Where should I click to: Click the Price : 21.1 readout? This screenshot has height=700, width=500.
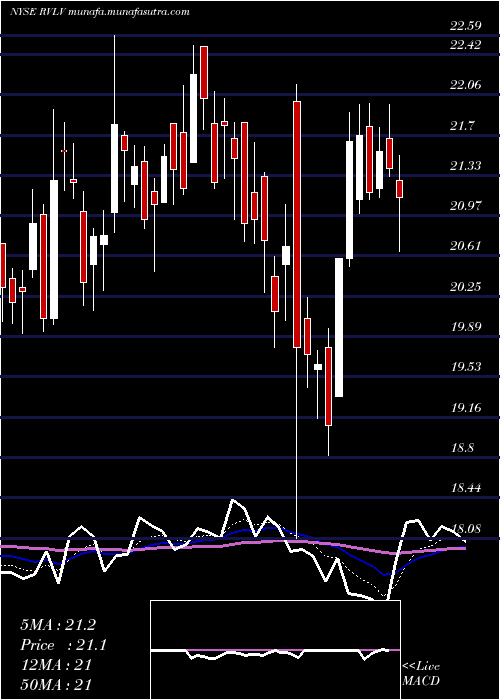pos(64,645)
